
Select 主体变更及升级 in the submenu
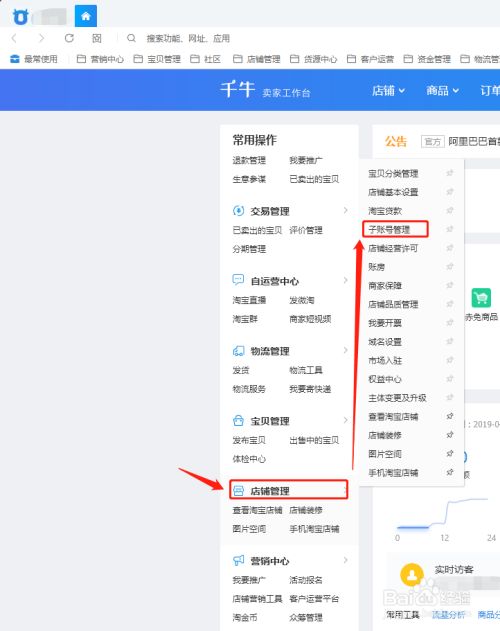tap(397, 398)
